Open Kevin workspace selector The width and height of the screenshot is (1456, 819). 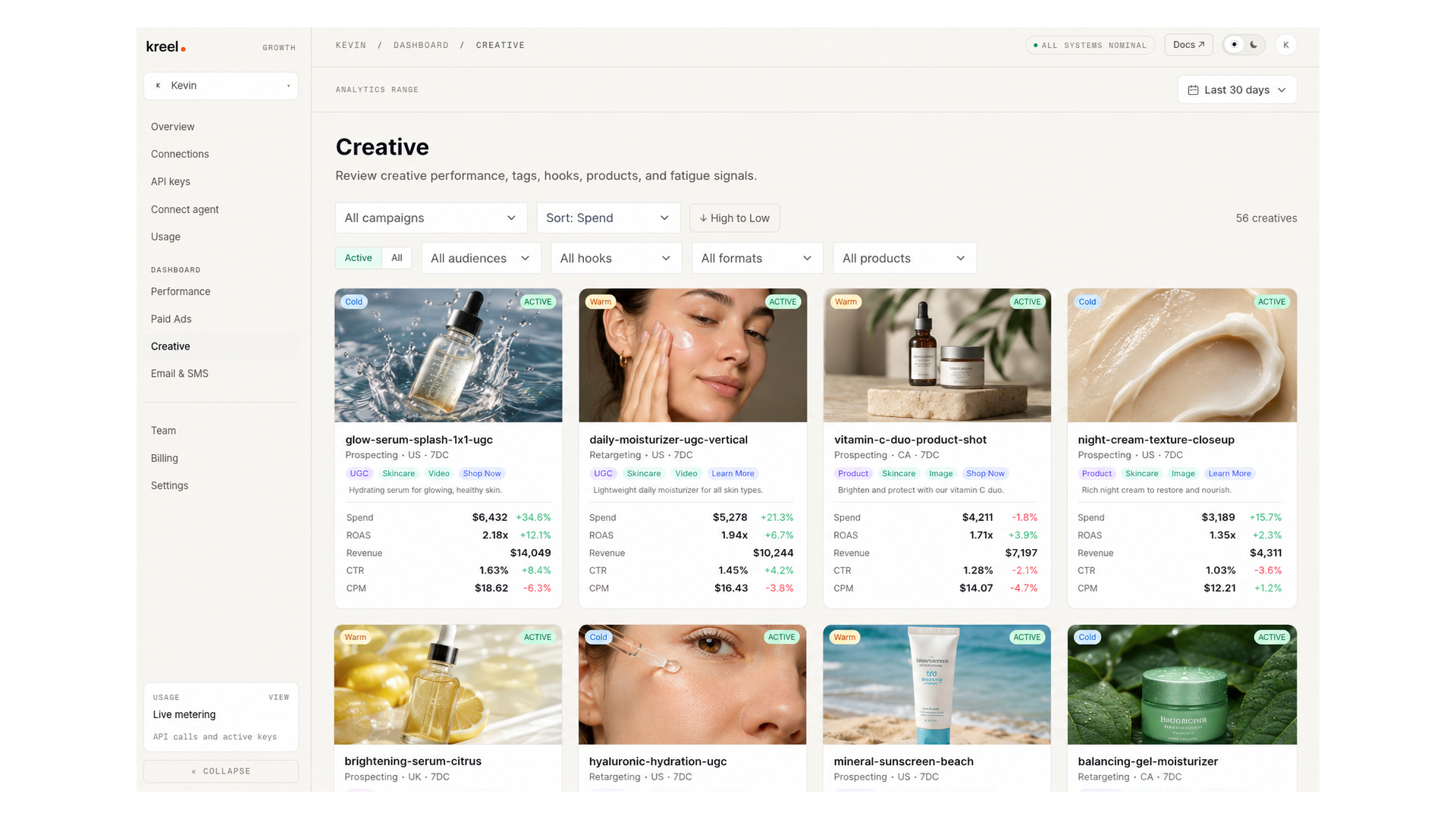tap(221, 86)
